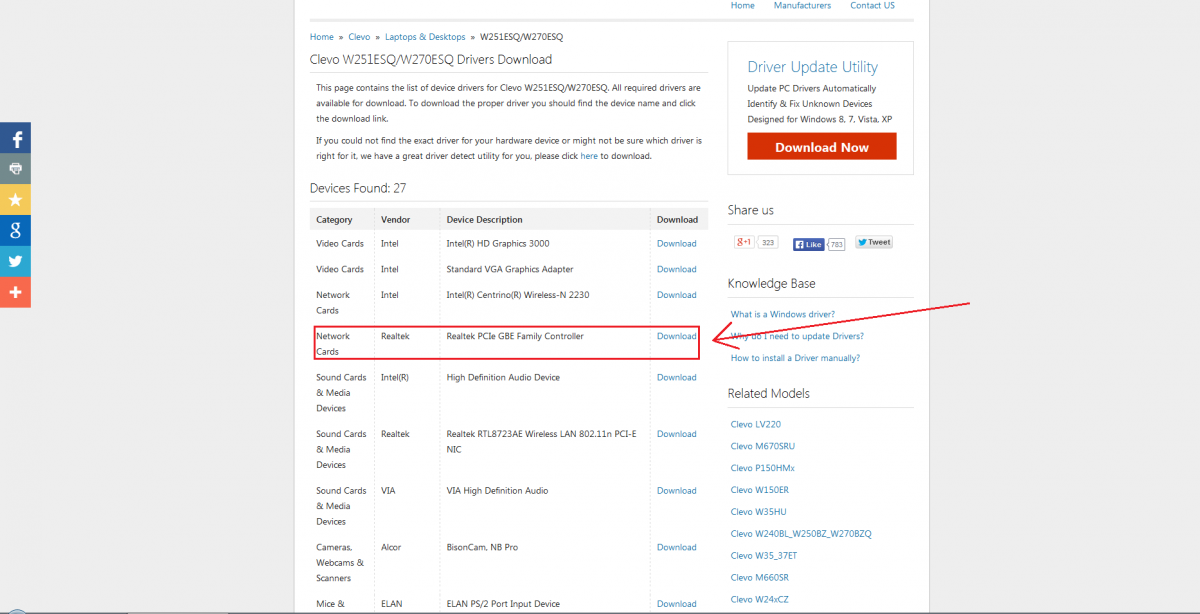
Task: Open related model Clevo W150ER
Action: (760, 490)
